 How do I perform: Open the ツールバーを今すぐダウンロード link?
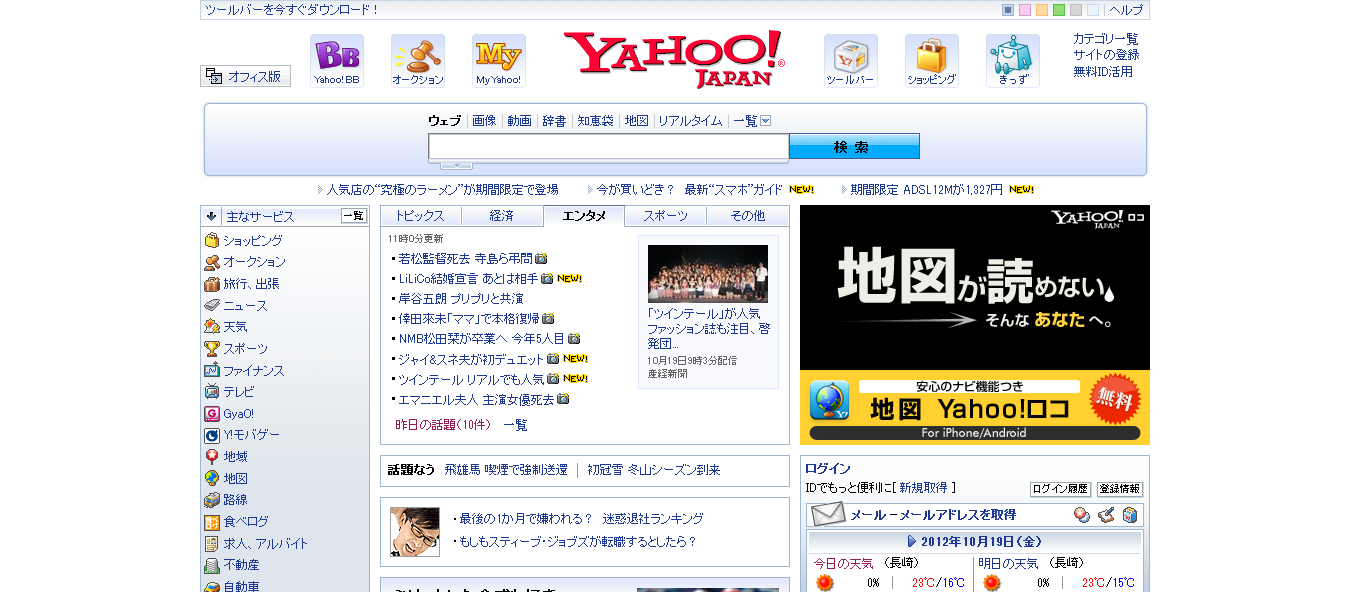tap(292, 10)
